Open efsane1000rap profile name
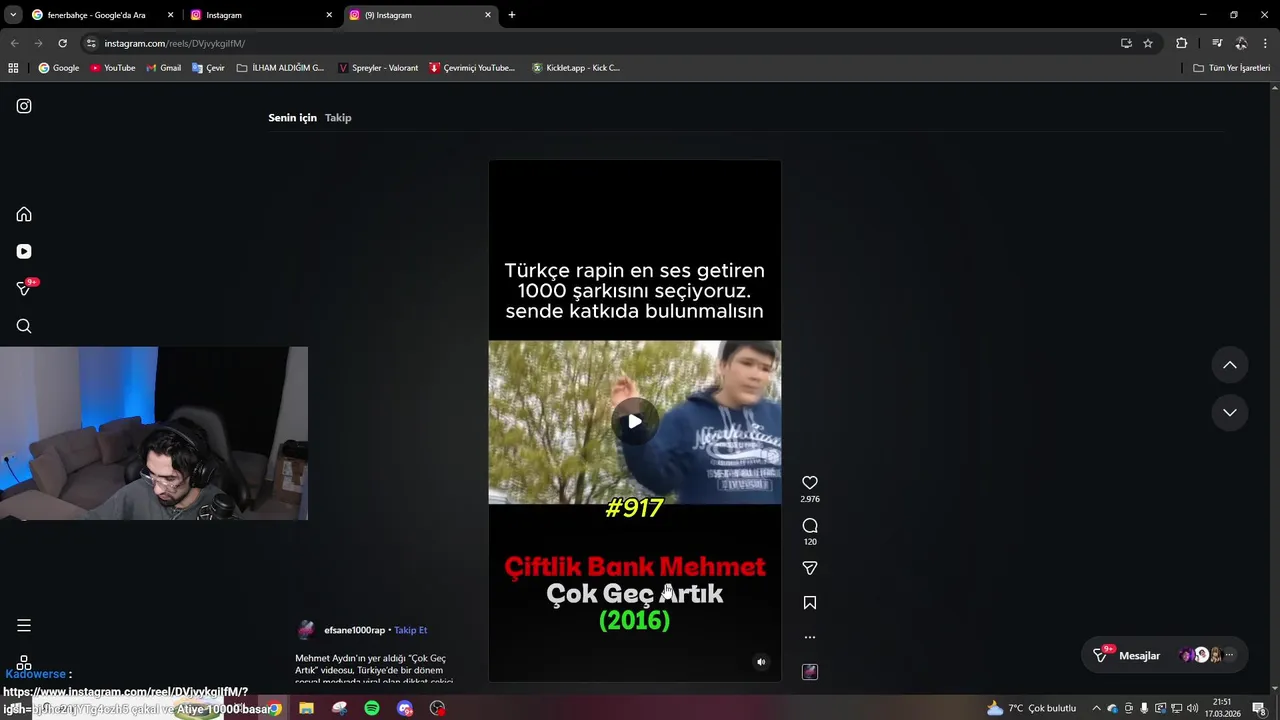Screen dimensions: 1280x720 (x=354, y=630)
